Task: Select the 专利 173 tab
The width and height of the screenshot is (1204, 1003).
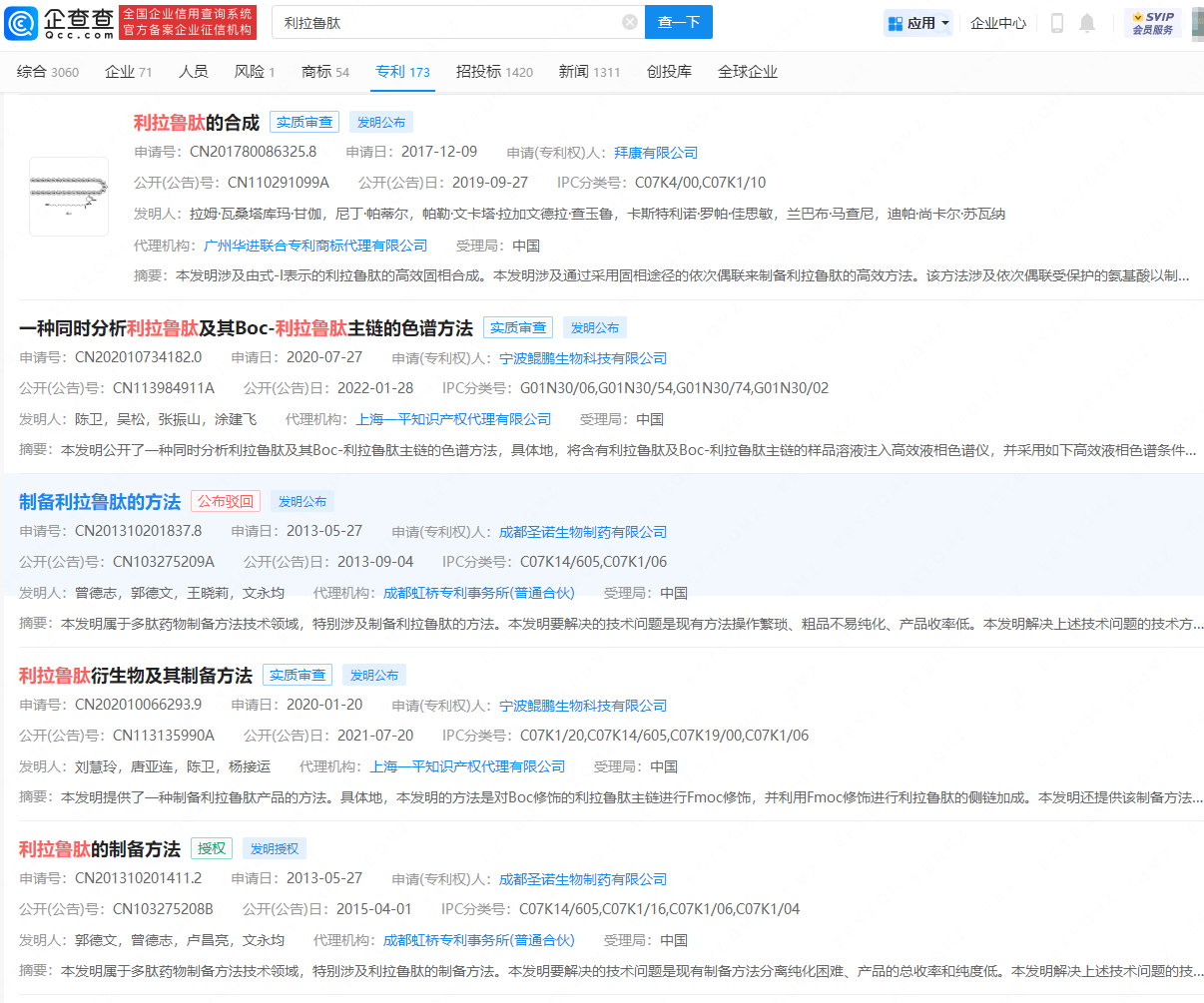Action: pos(403,72)
